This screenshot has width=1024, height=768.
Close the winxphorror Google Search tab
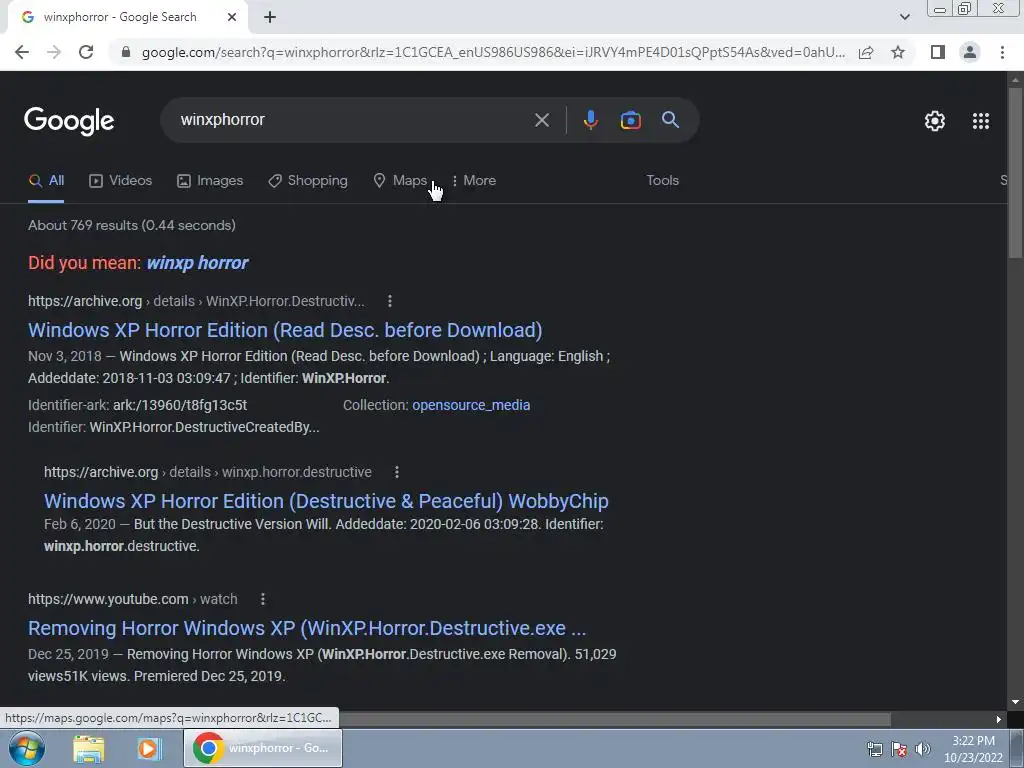[x=232, y=17]
